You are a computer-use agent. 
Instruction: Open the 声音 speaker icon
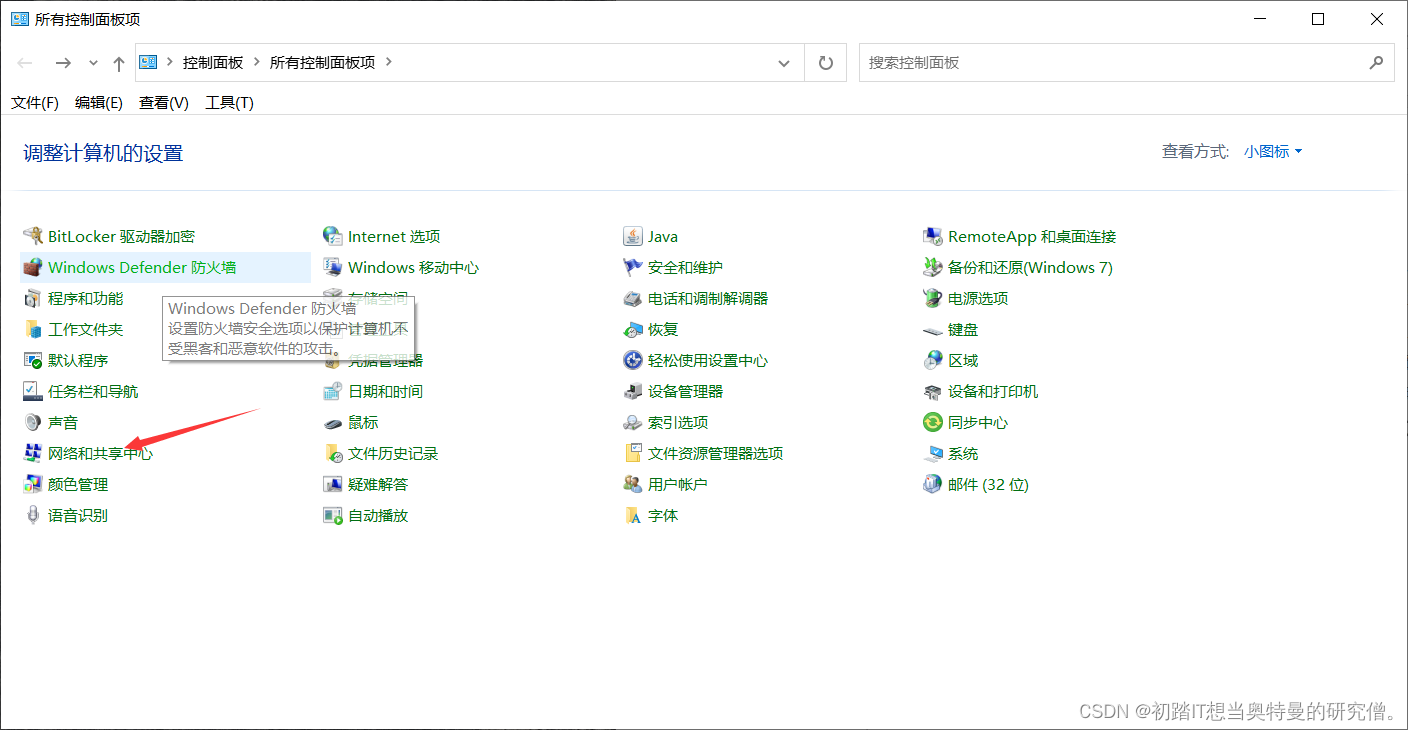[33, 423]
